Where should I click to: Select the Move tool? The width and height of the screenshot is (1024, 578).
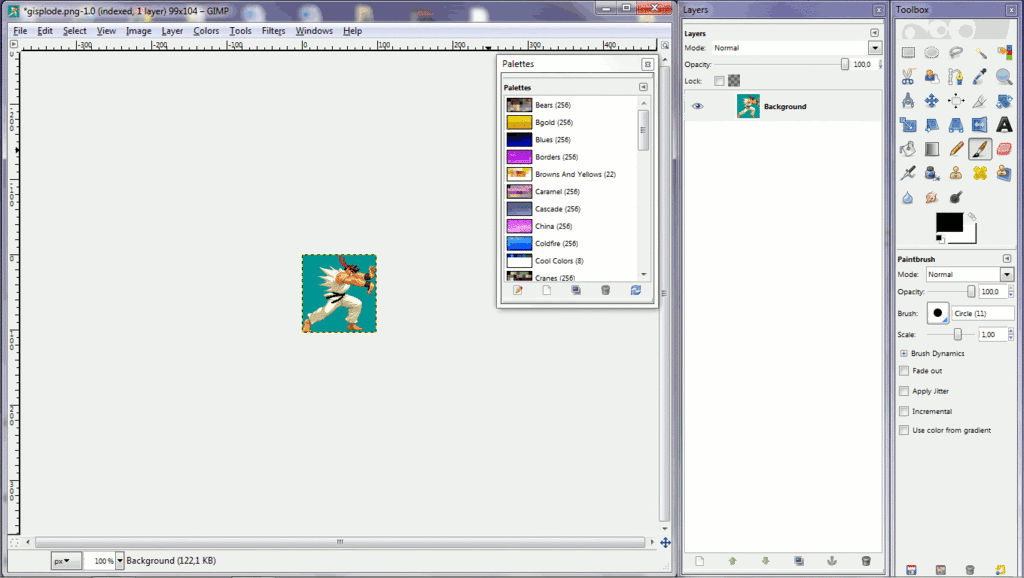[932, 100]
